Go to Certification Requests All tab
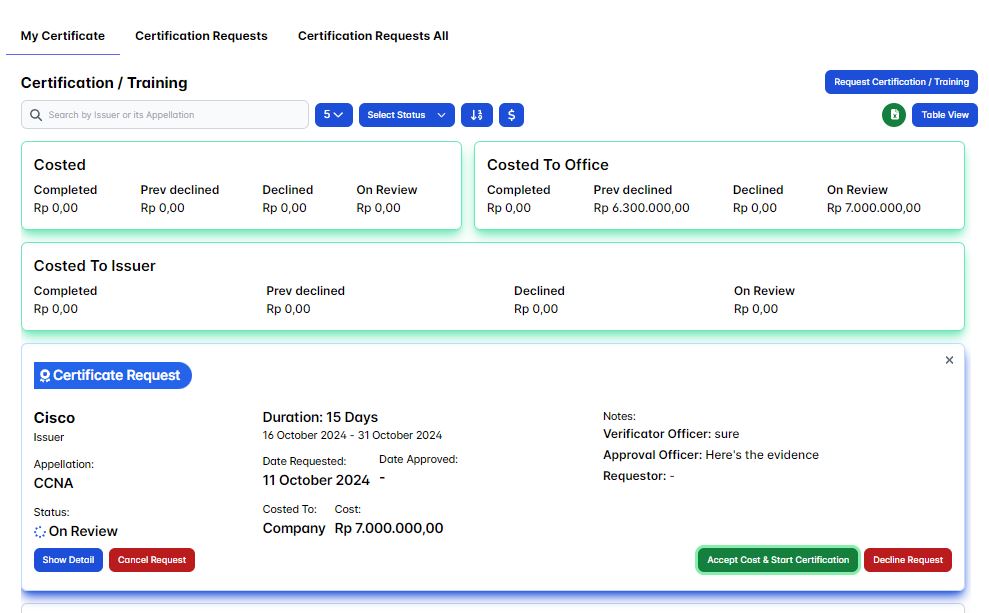 coord(373,36)
